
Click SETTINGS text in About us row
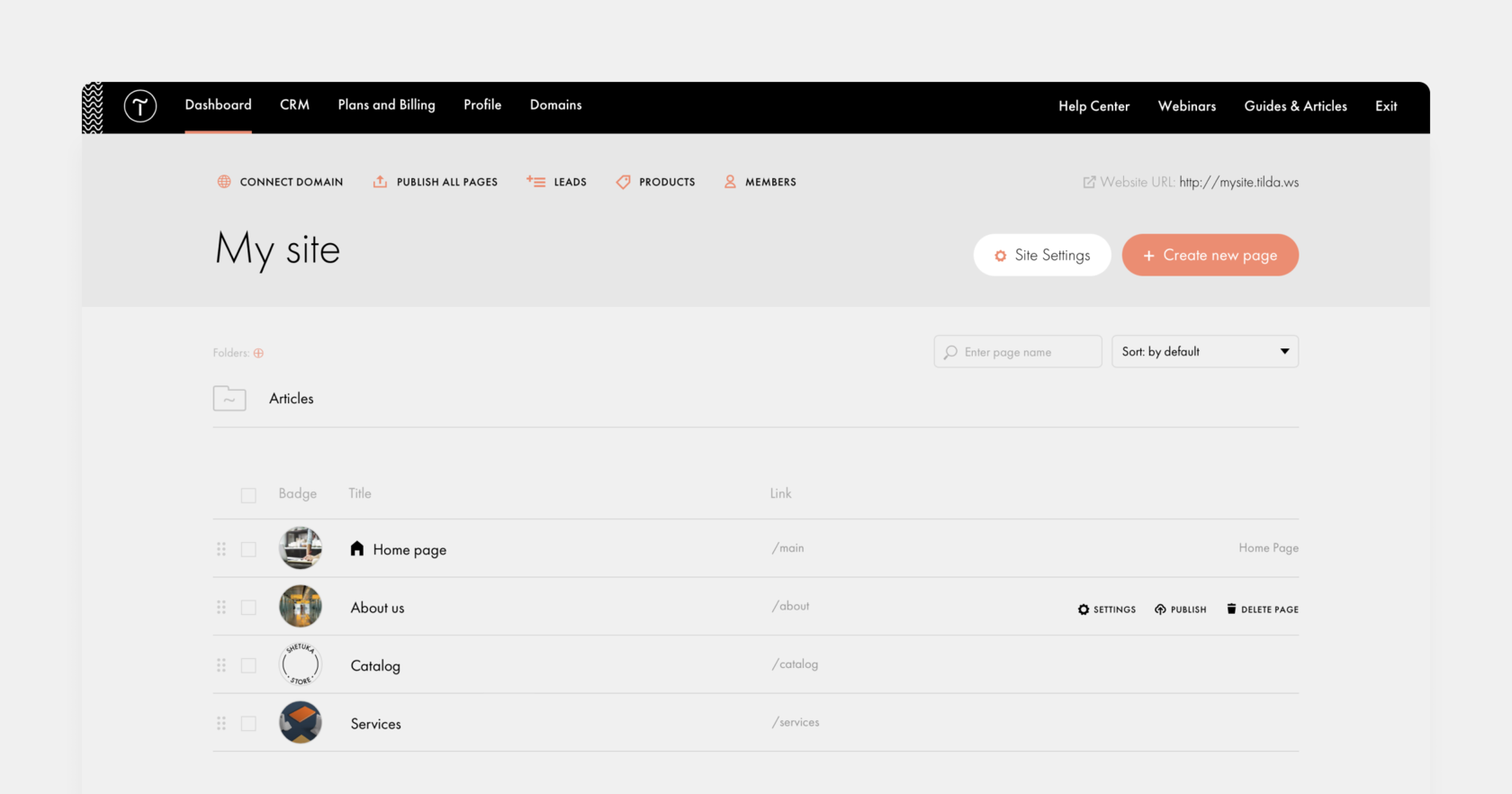tap(1114, 609)
